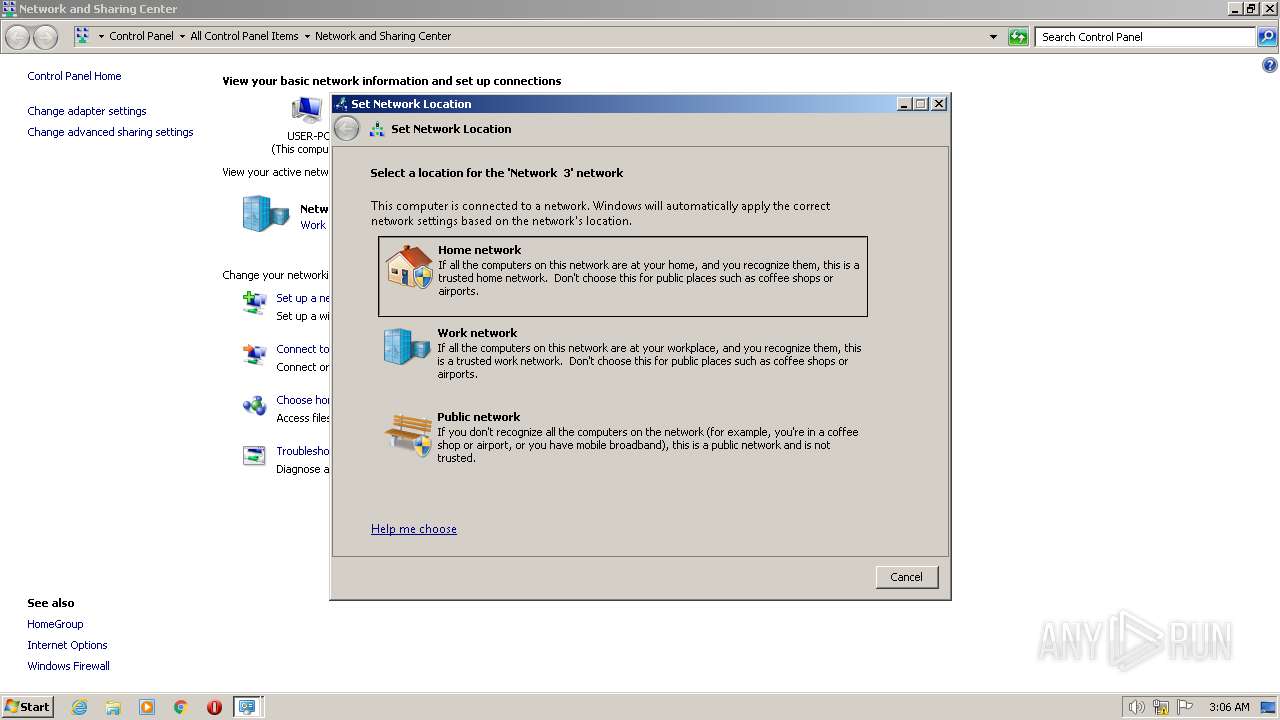Click the USER-PC computer icon
This screenshot has width=1280, height=720.
coord(306,110)
